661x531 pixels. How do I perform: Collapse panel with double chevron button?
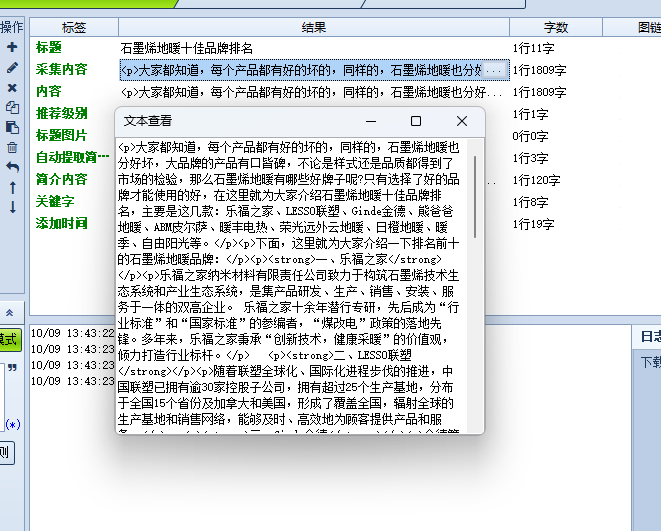[10, 313]
